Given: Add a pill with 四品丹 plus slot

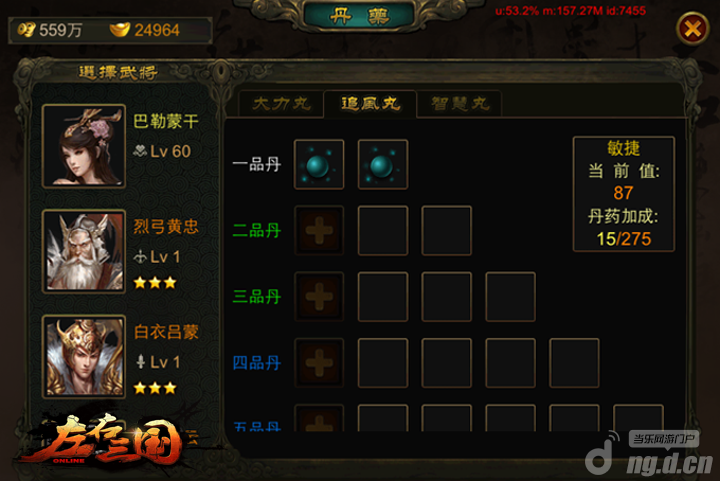Looking at the screenshot, I should coord(319,363).
